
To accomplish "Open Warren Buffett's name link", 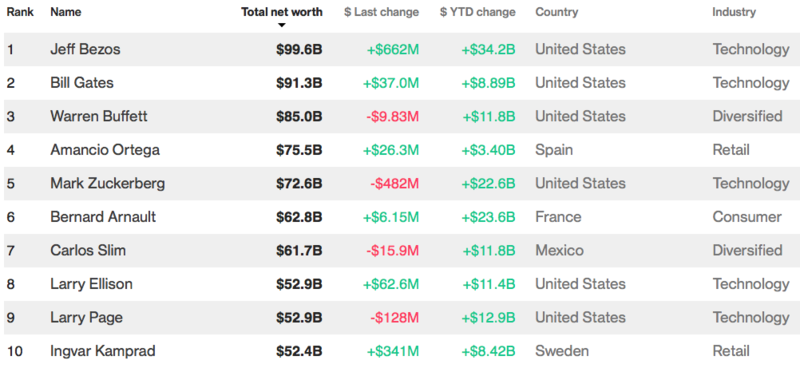I will point(98,116).
